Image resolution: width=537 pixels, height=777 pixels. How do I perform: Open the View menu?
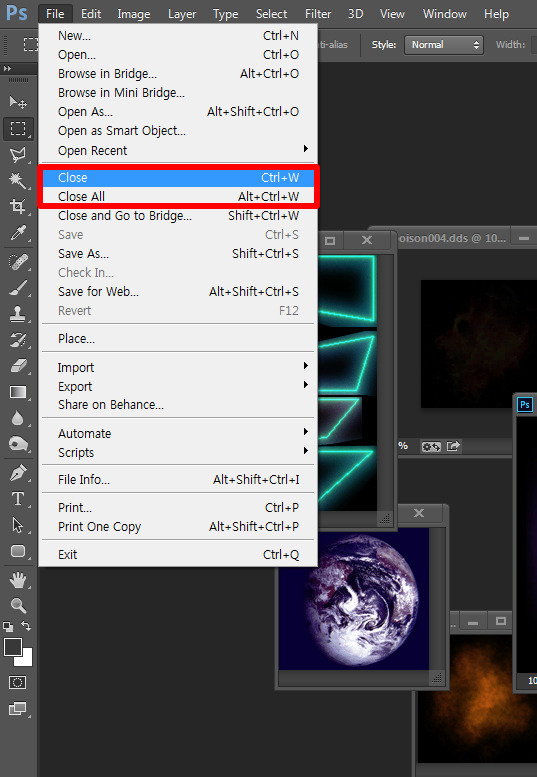[392, 14]
